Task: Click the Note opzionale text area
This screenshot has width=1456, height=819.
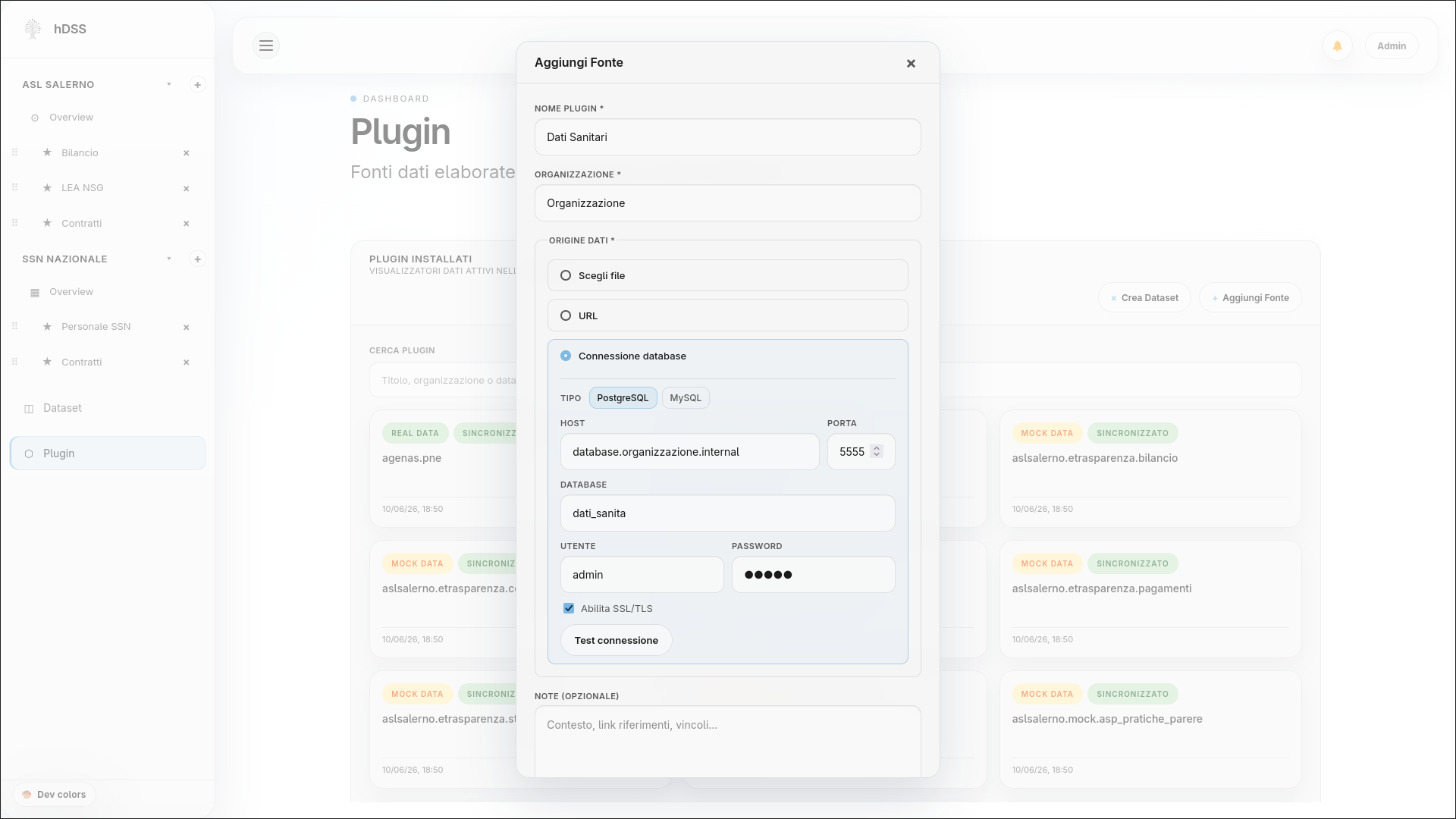Action: [x=727, y=742]
